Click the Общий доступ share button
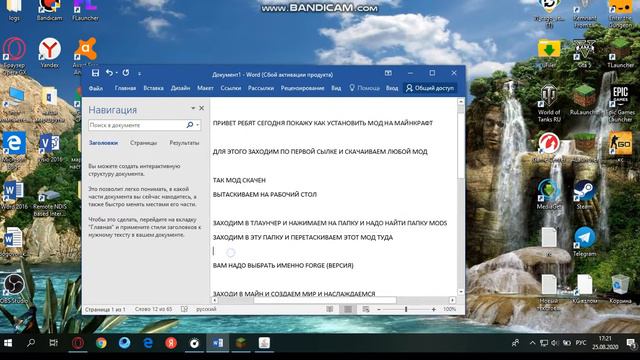The image size is (640, 360). [430, 88]
